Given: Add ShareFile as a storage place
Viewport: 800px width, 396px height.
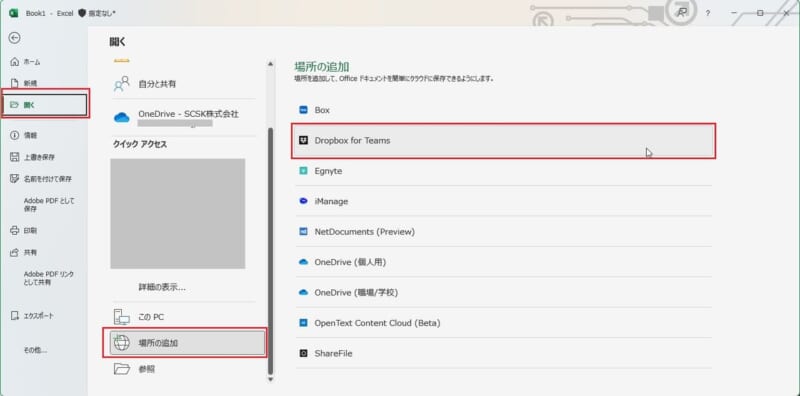Looking at the screenshot, I should pyautogui.click(x=504, y=353).
